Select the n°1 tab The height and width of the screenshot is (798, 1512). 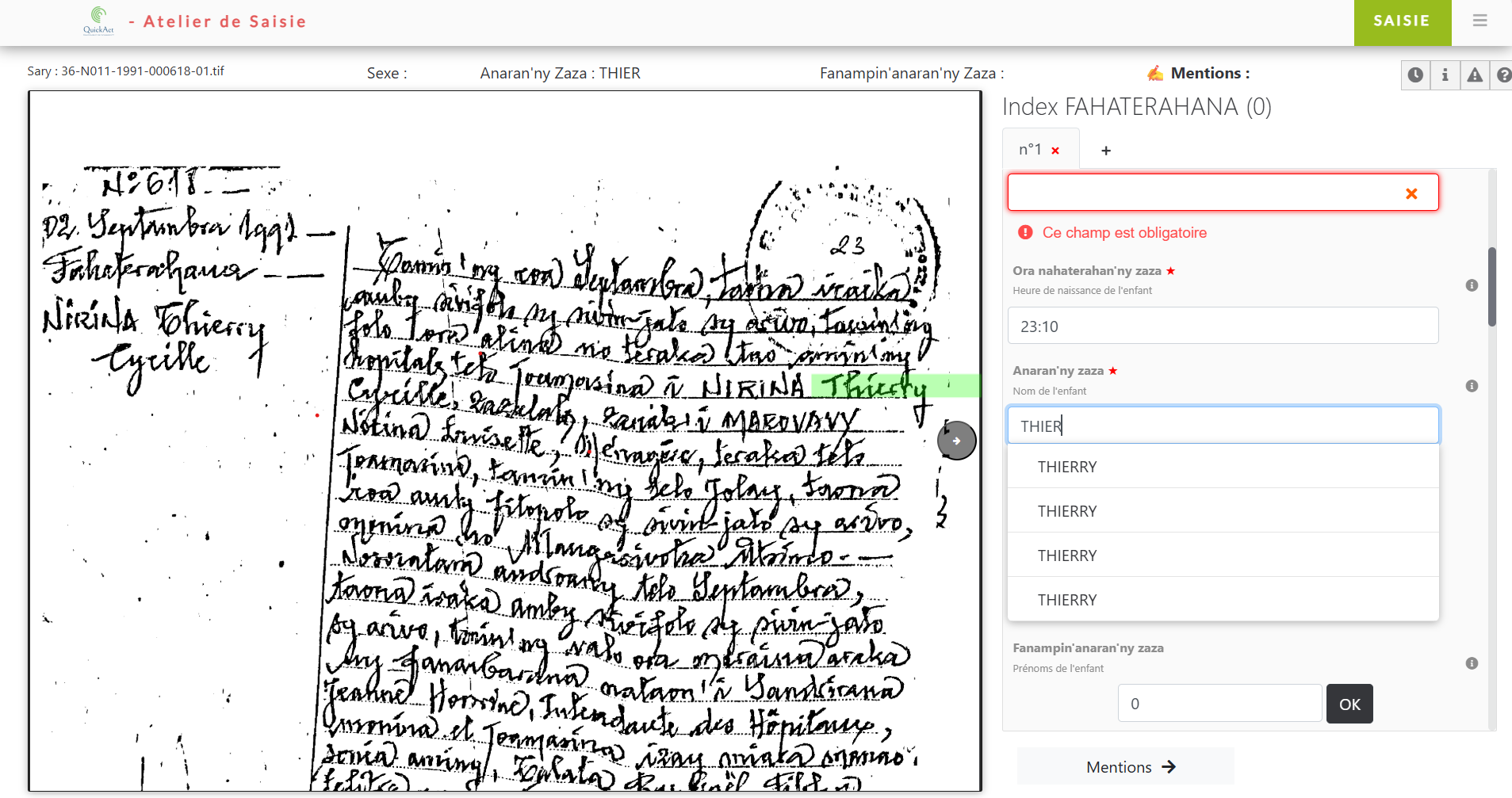[1030, 150]
